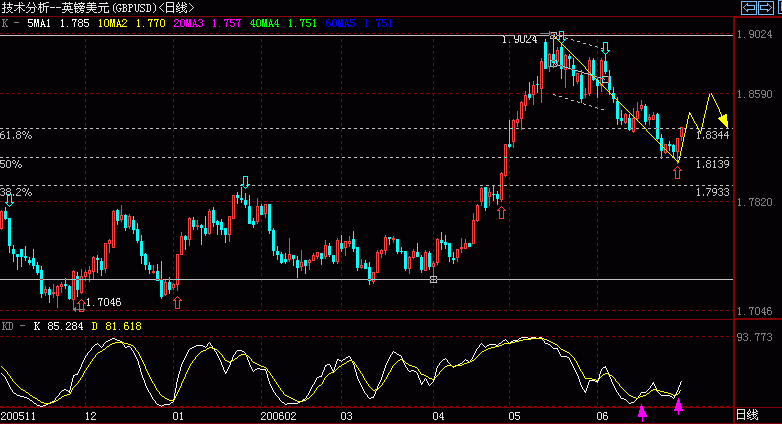
Task: Click the 93.773 KD axis value
Action: 755,337
